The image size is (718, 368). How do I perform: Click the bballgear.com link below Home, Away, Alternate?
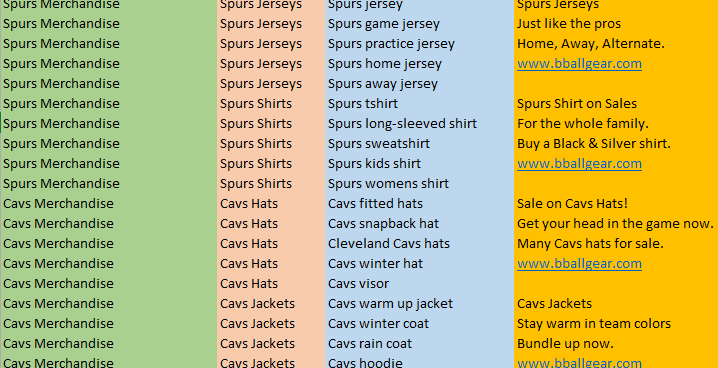[x=579, y=64]
